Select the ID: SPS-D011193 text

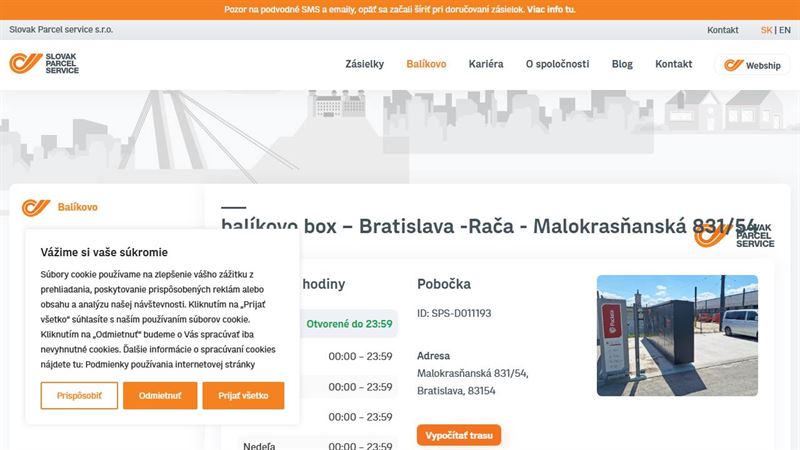454,313
